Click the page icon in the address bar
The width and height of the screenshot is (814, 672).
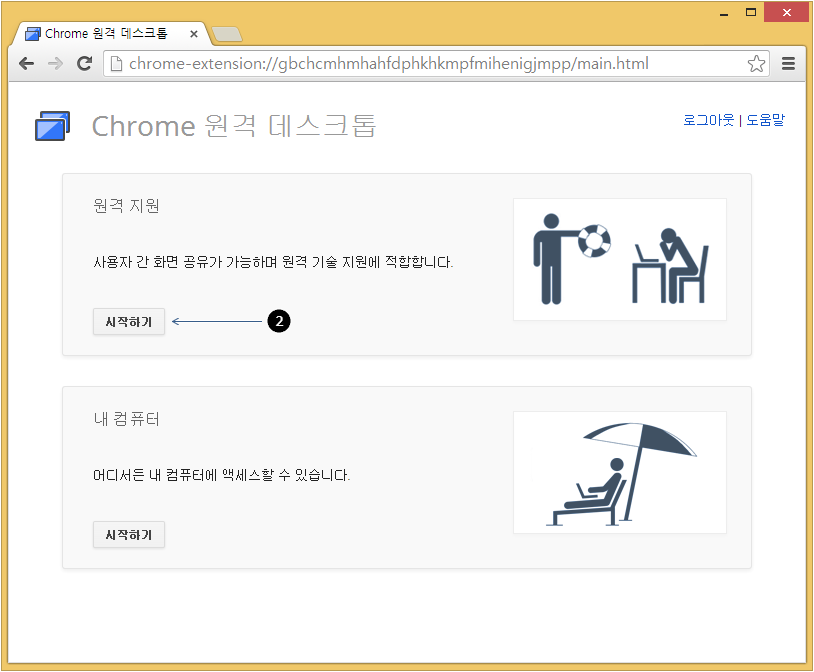(117, 64)
